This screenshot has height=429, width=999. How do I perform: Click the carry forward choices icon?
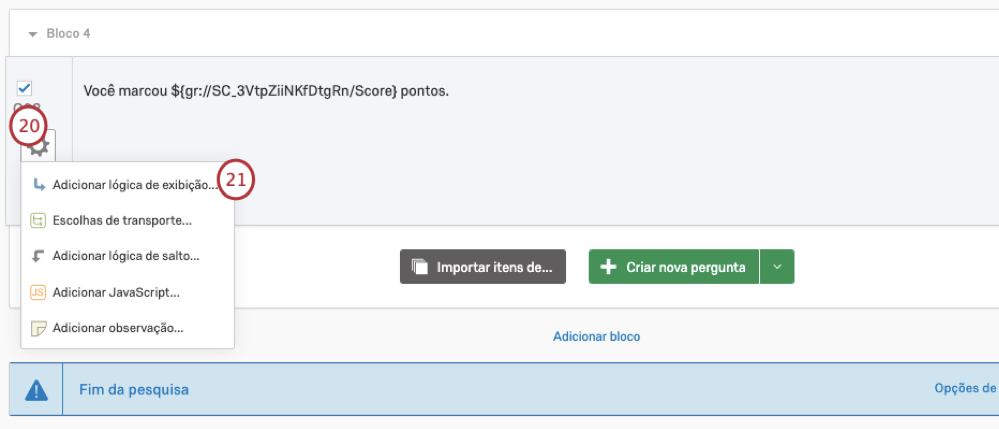(38, 221)
